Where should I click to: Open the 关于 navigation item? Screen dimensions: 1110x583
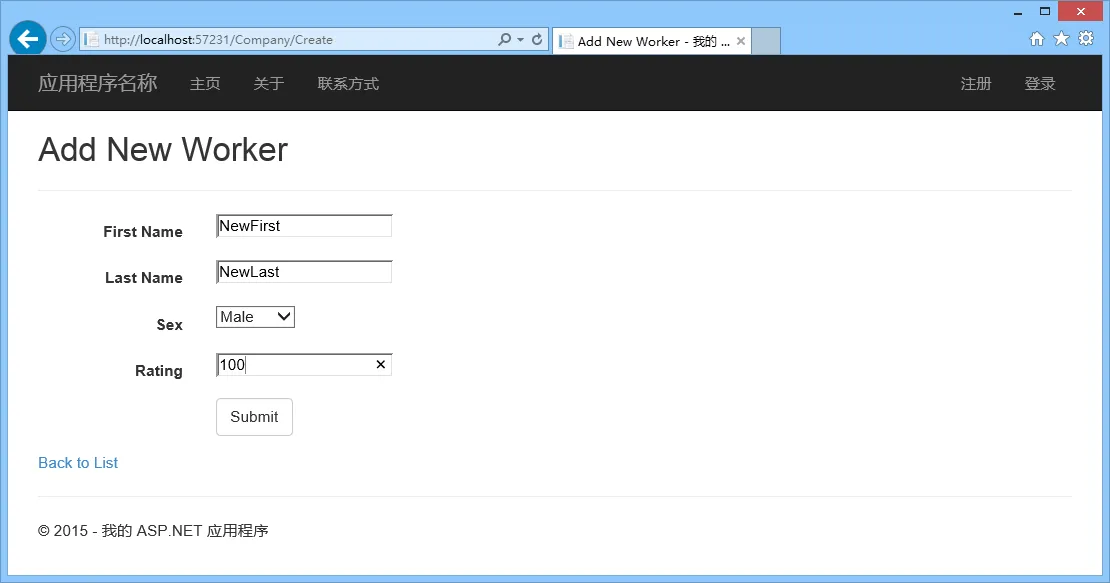(x=269, y=83)
